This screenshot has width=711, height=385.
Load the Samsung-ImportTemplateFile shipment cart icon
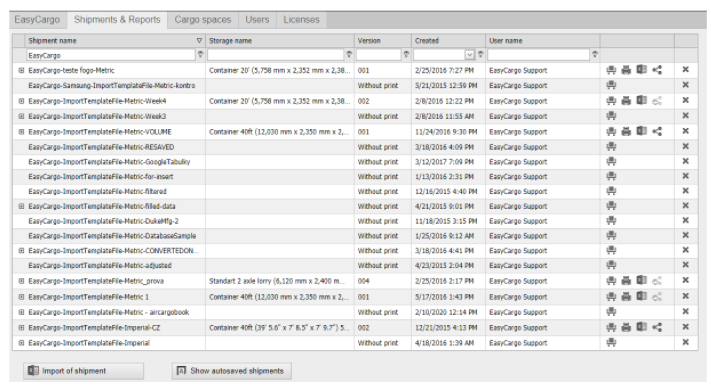pos(611,85)
